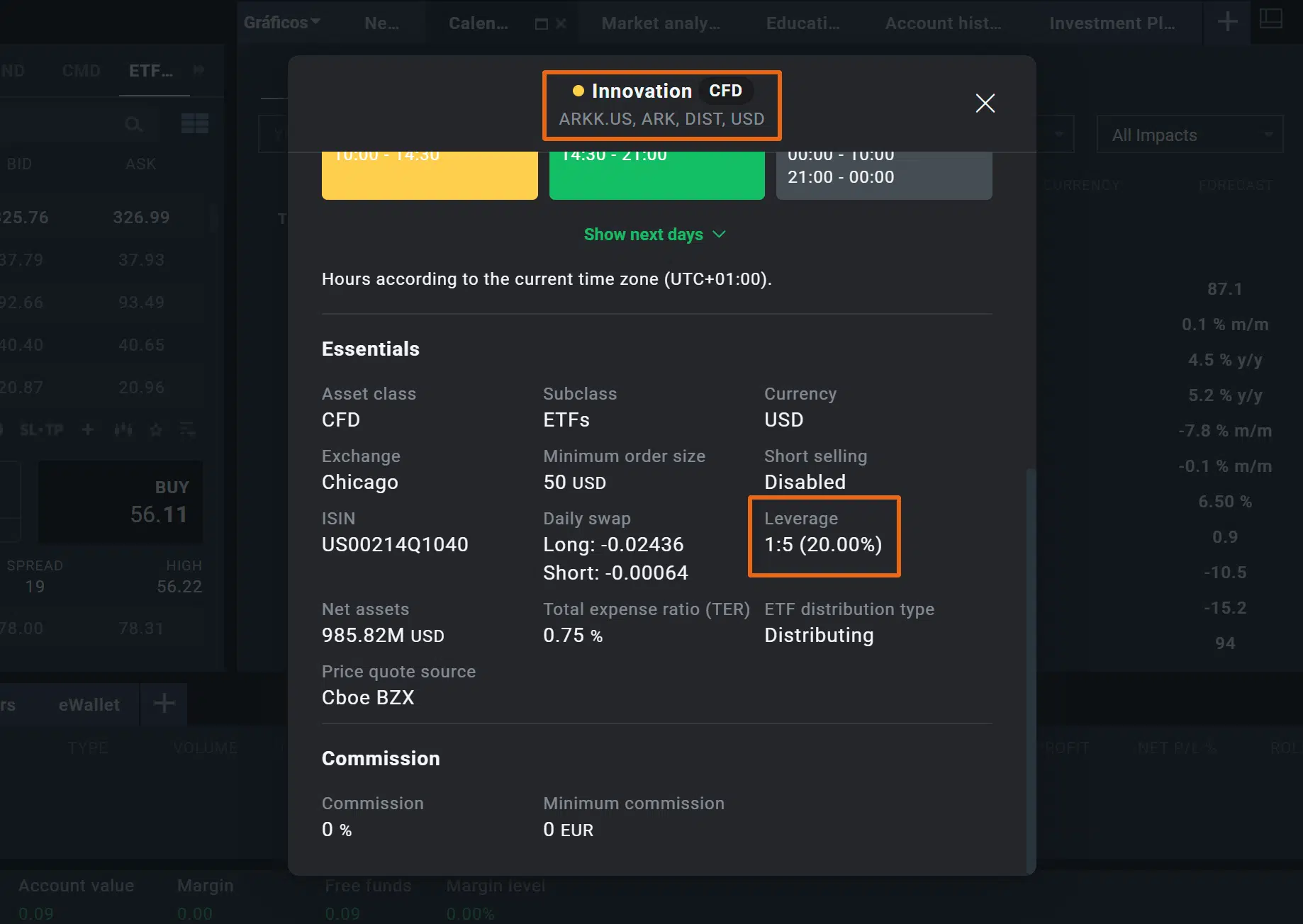1303x924 pixels.
Task: Select the ETF instrument category tab
Action: (151, 71)
